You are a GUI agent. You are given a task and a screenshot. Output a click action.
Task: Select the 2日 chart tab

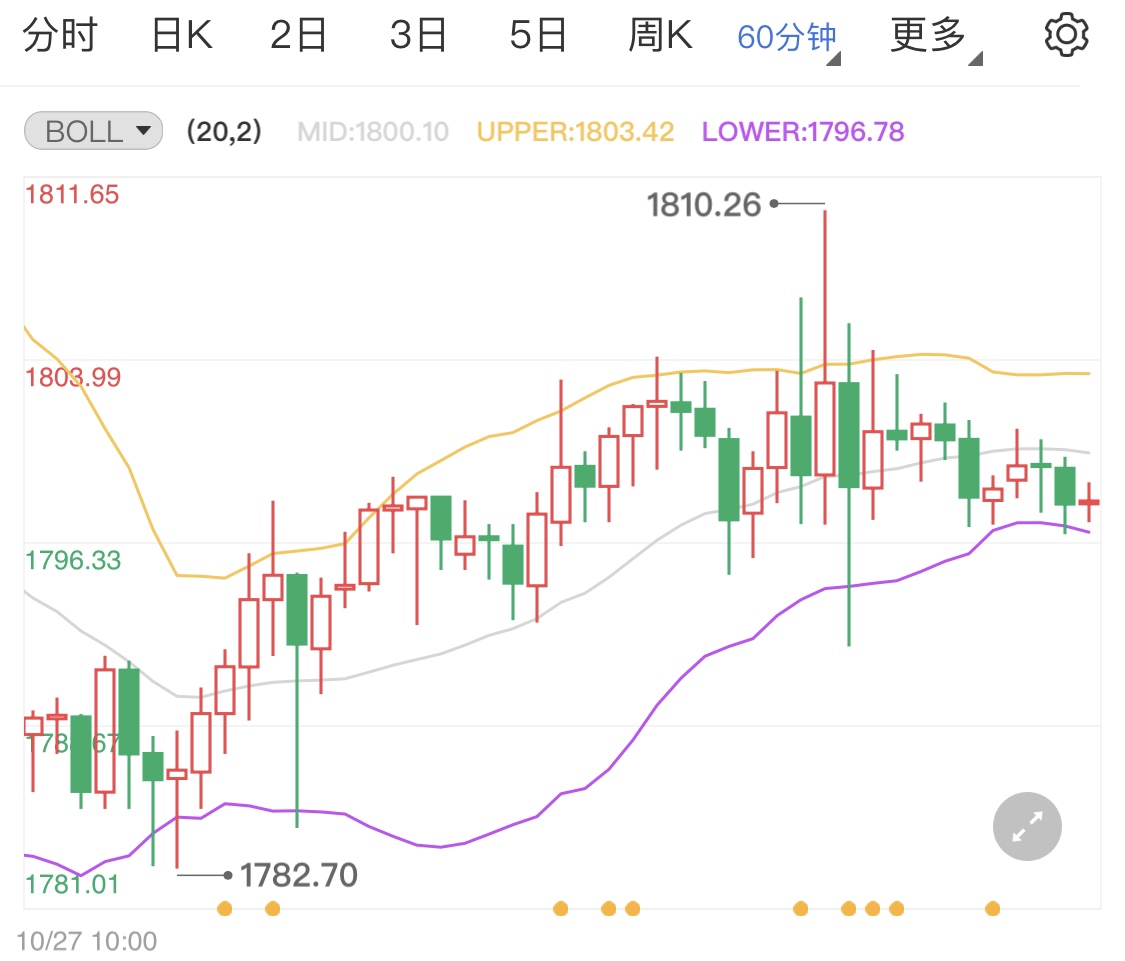pos(299,36)
